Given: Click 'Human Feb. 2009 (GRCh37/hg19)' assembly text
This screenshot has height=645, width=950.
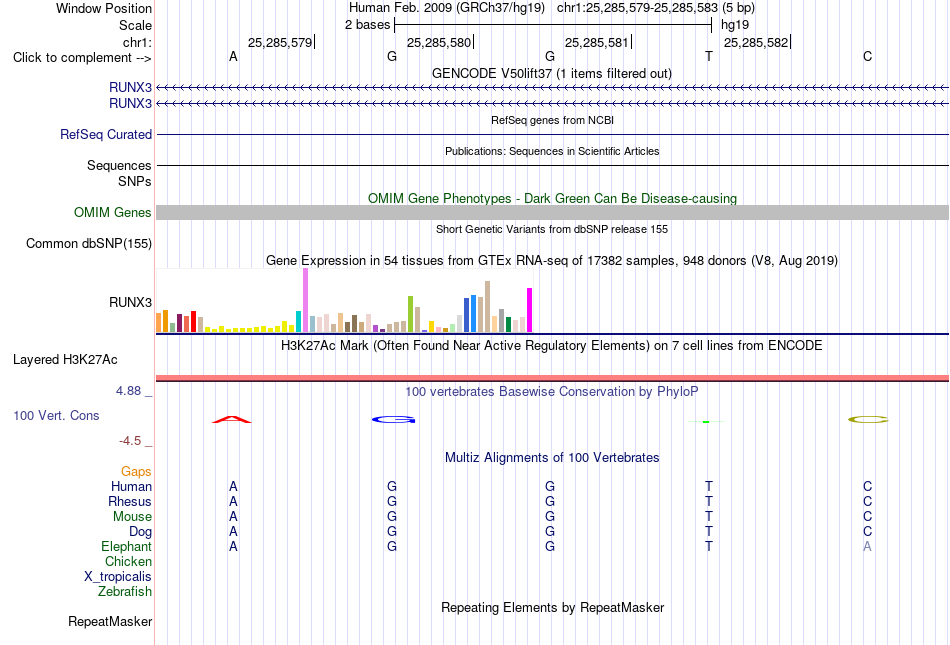Looking at the screenshot, I should coord(447,8).
